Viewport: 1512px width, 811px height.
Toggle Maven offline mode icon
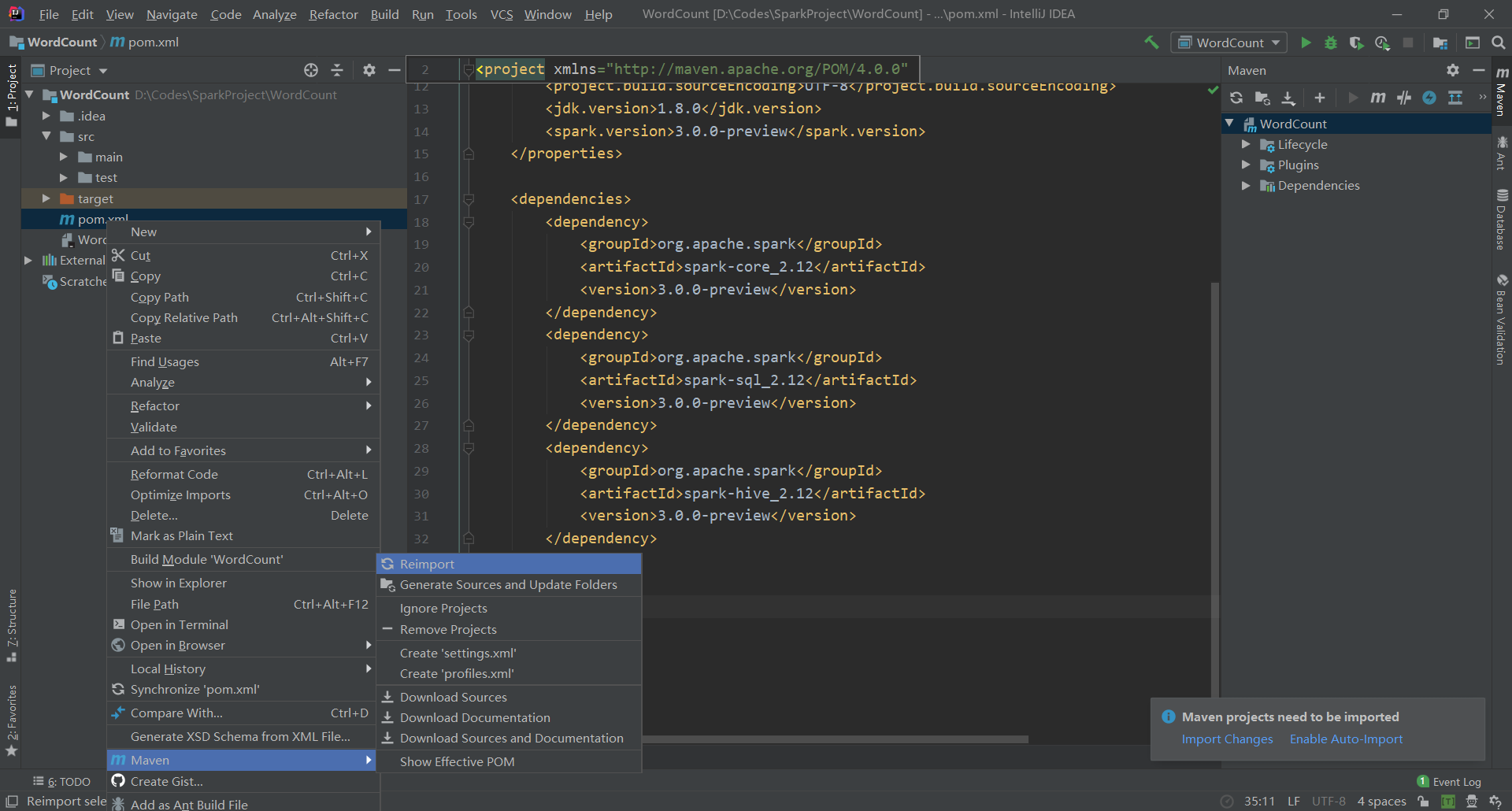click(1404, 98)
